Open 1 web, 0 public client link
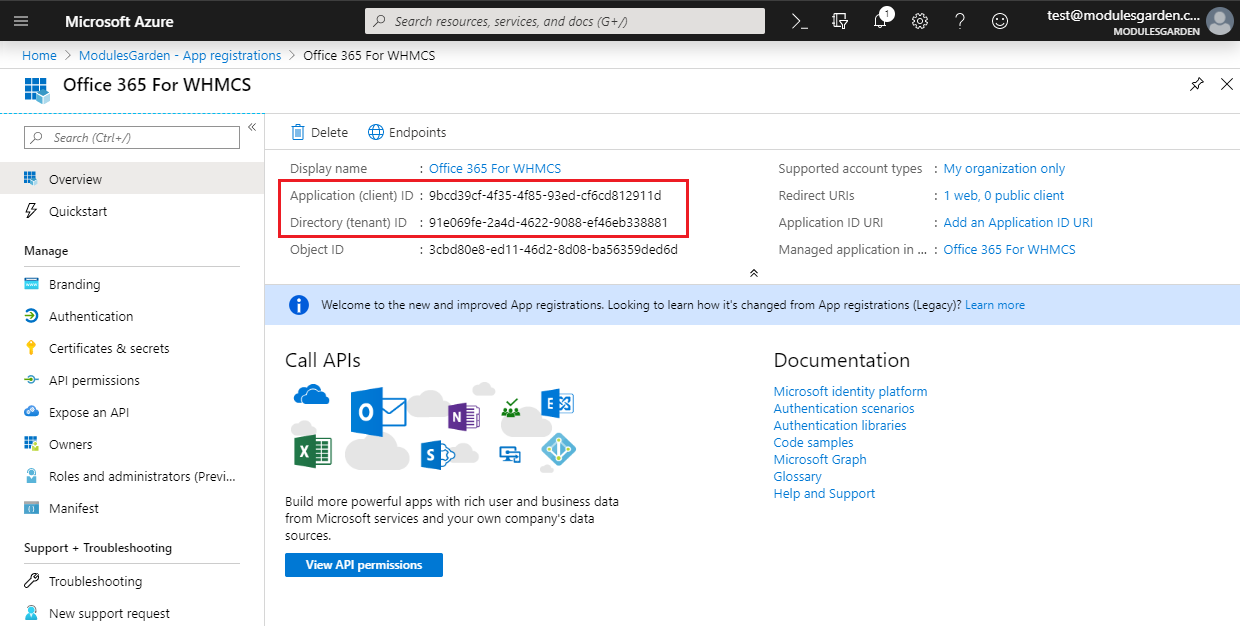Screen dimensions: 1240x626 coord(1004,196)
